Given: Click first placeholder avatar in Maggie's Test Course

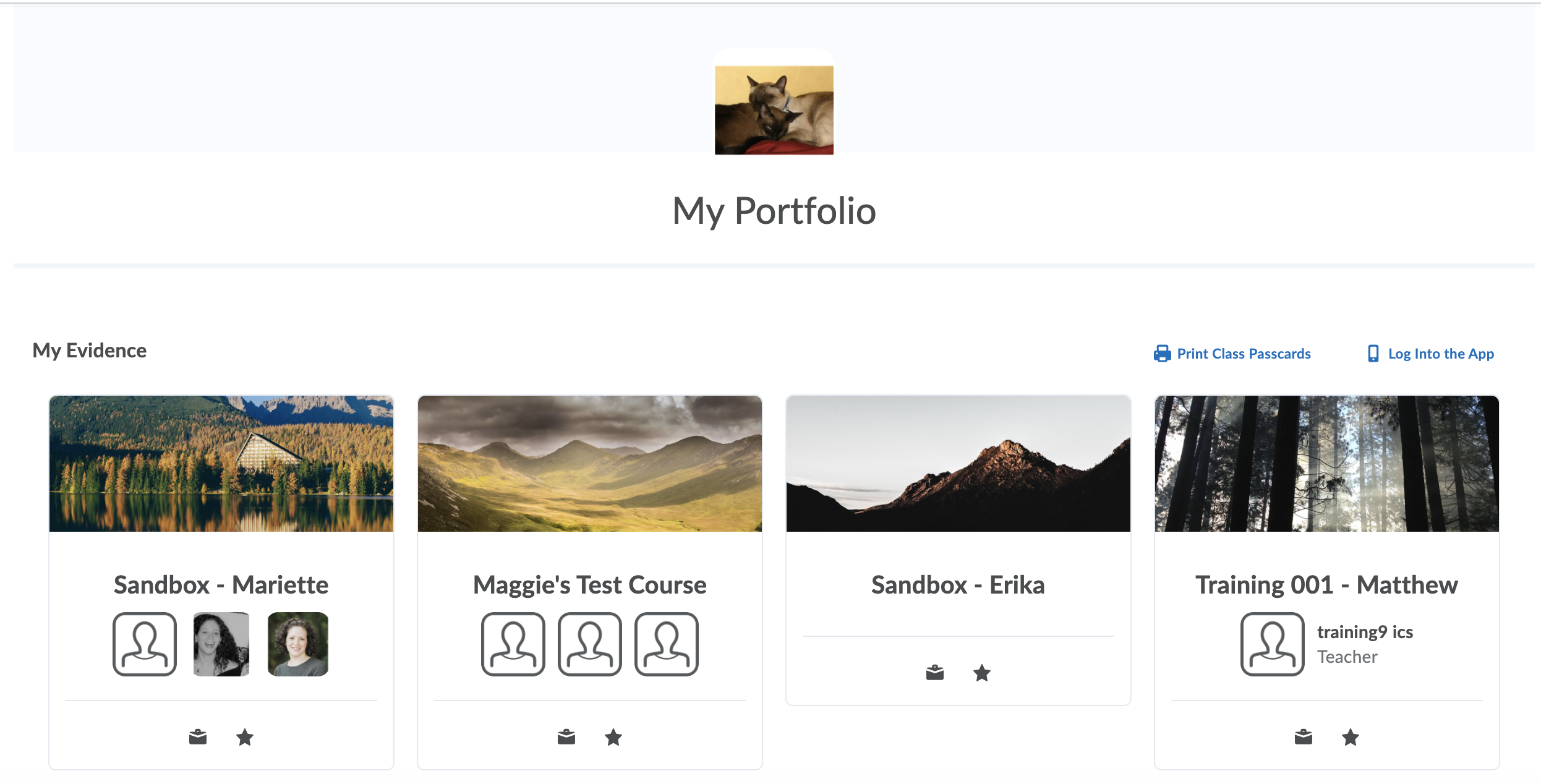Looking at the screenshot, I should 513,644.
